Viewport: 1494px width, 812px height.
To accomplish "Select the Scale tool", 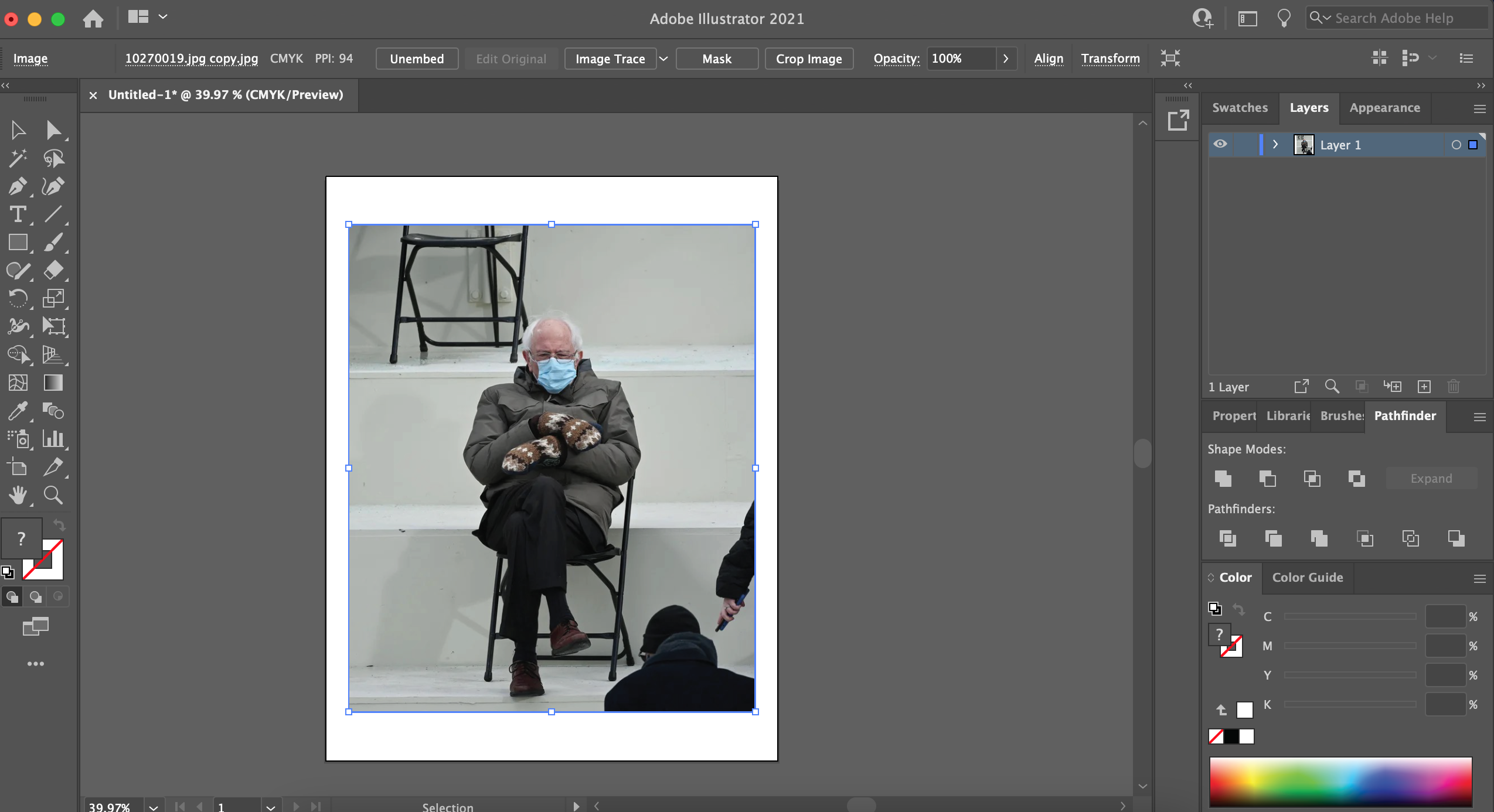I will (53, 299).
